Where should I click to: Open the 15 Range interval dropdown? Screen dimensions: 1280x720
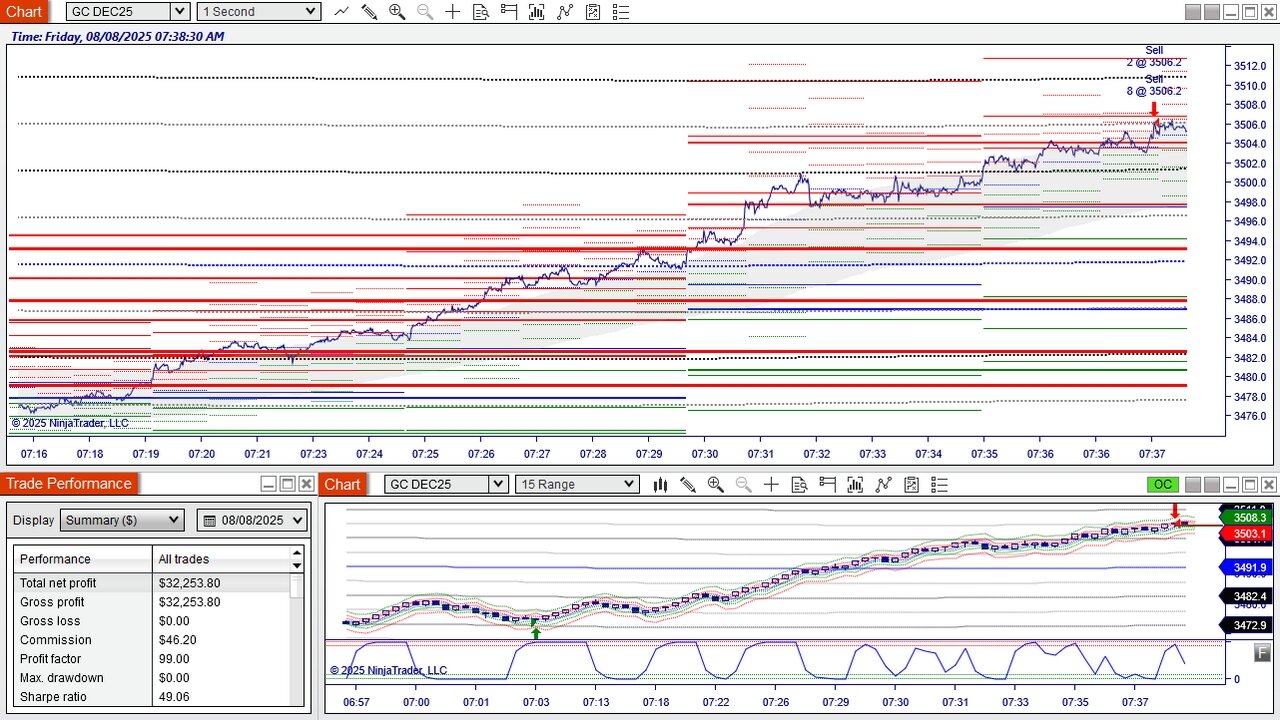[x=577, y=484]
